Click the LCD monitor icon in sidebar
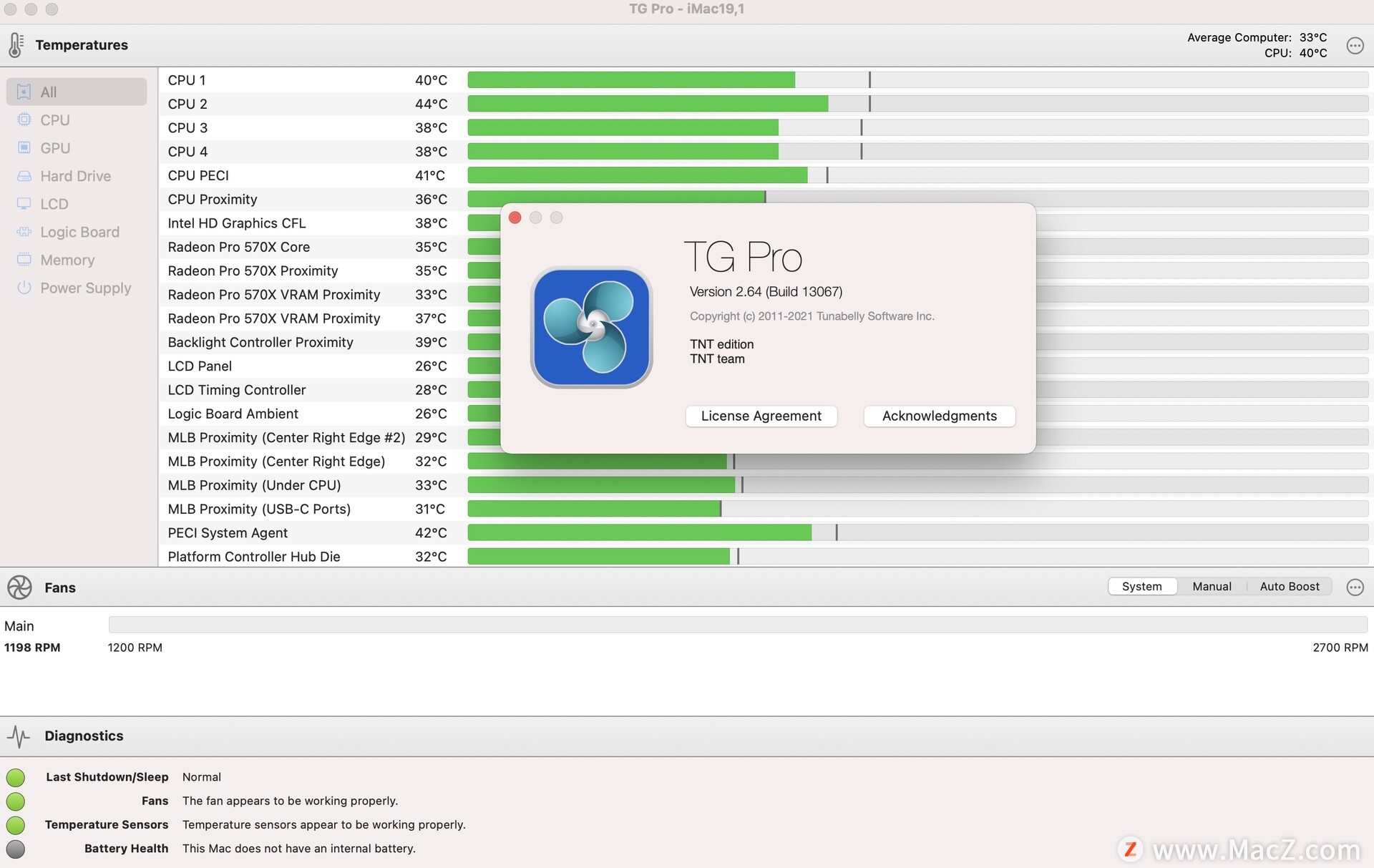This screenshot has height=868, width=1374. [x=24, y=204]
